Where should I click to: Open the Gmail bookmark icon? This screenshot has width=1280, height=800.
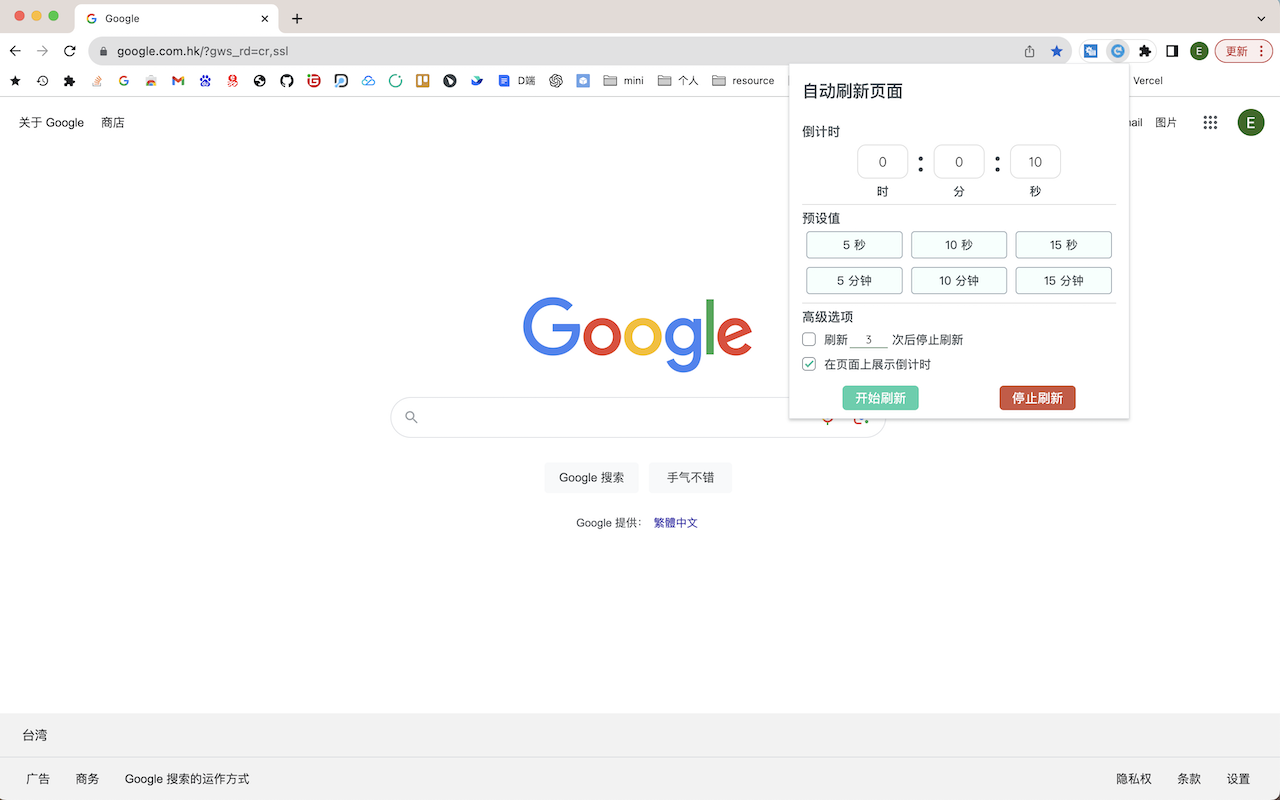coord(178,81)
